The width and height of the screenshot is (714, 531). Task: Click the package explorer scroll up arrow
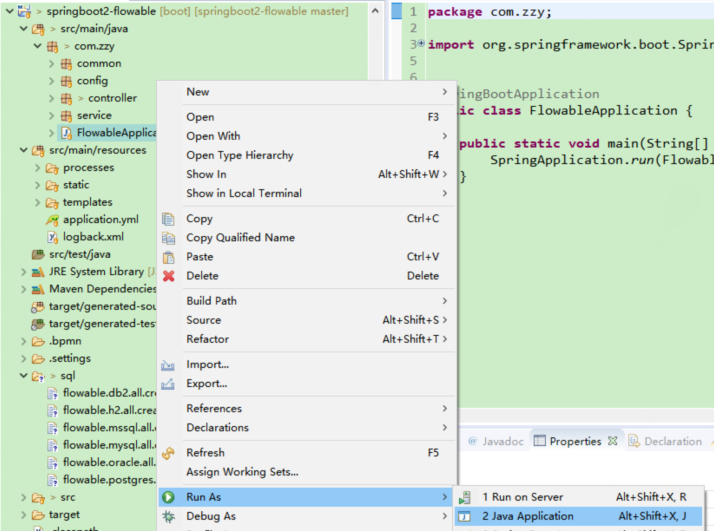375,10
